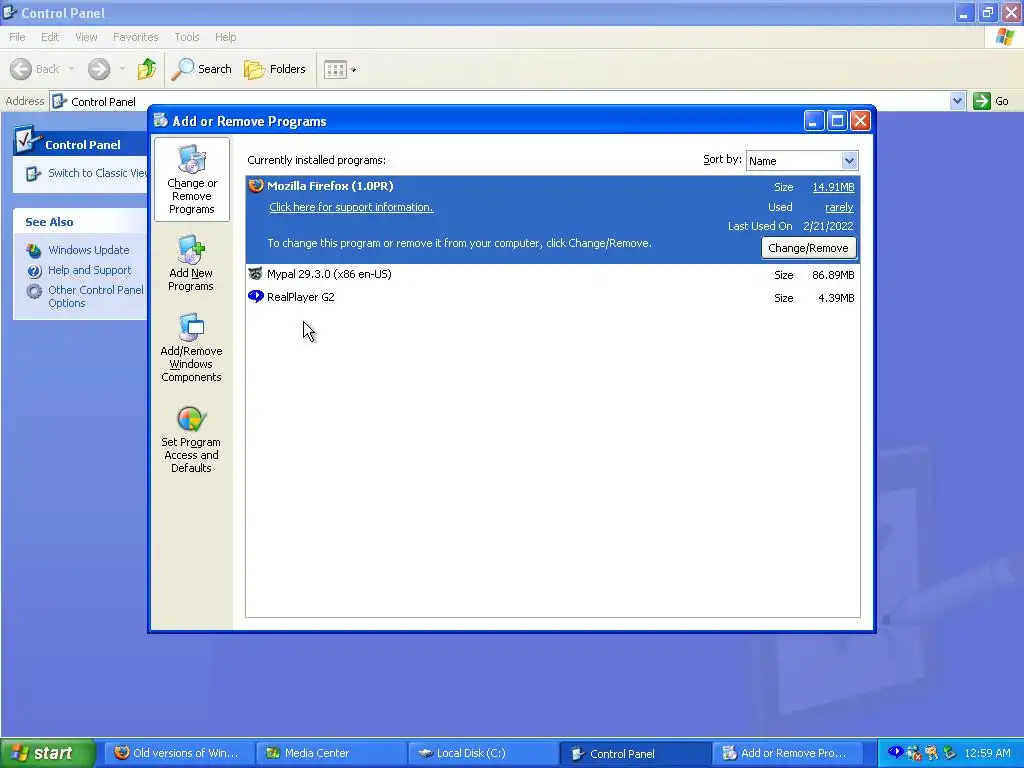This screenshot has height=768, width=1024.
Task: Open Add New Programs section
Action: [191, 263]
